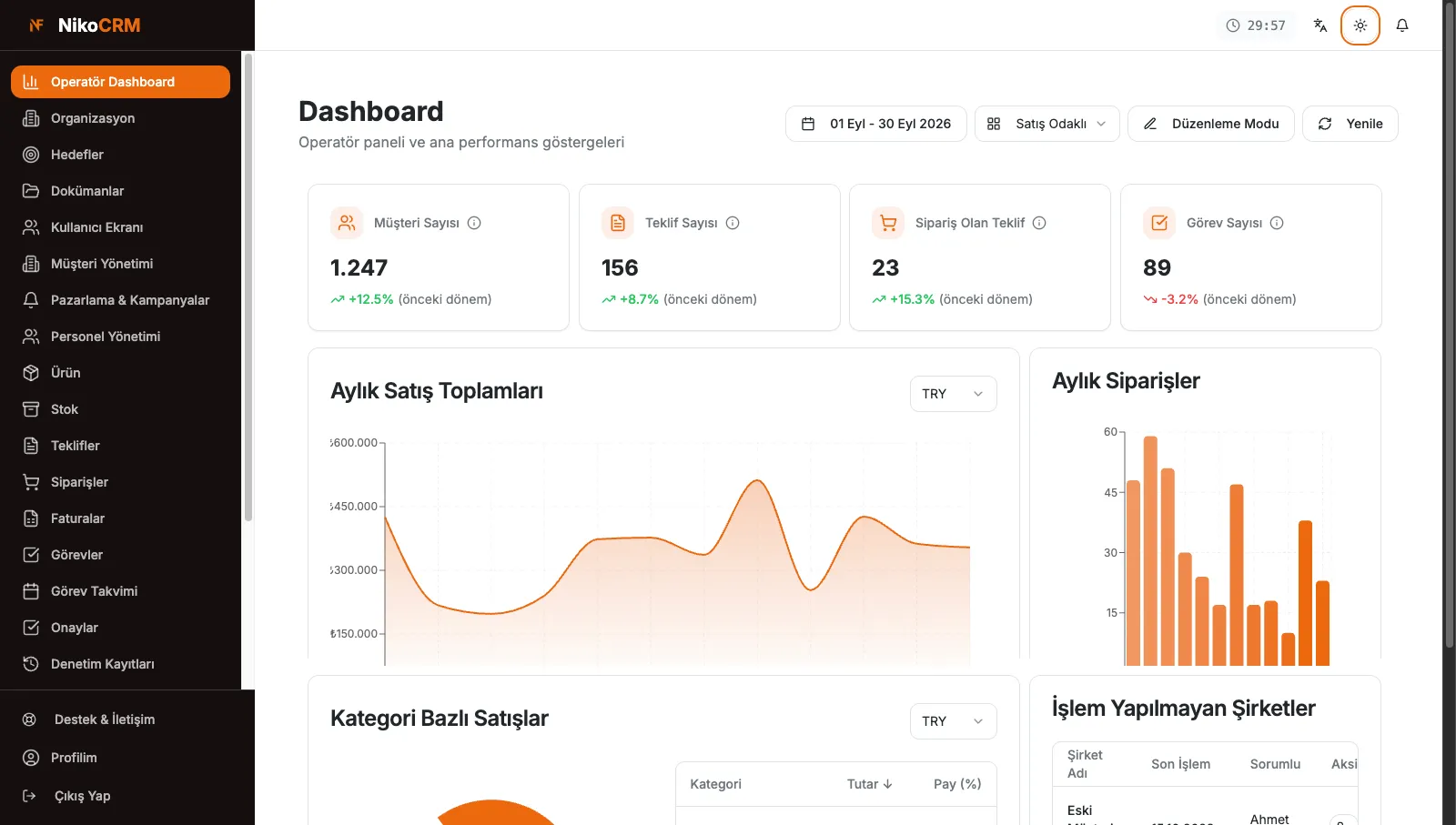This screenshot has width=1456, height=825.
Task: Click the NikoCRM logo
Action: point(85,25)
